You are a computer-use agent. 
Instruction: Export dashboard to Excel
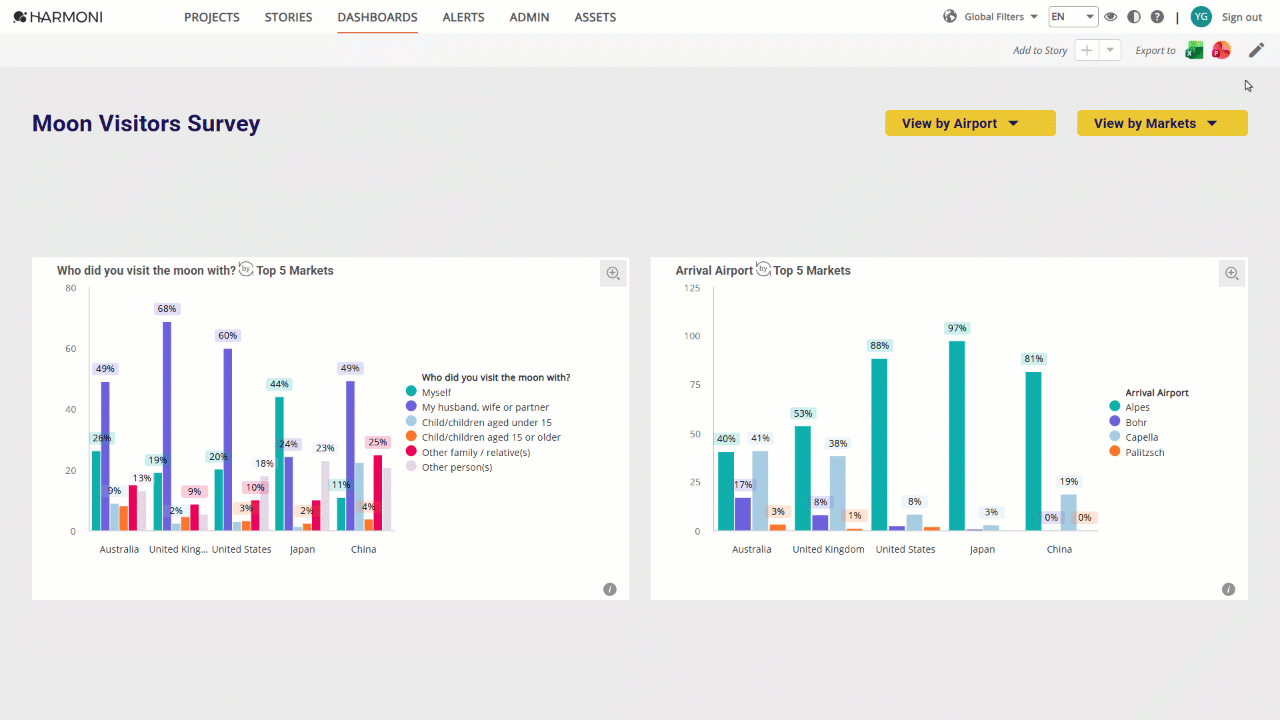point(1194,50)
